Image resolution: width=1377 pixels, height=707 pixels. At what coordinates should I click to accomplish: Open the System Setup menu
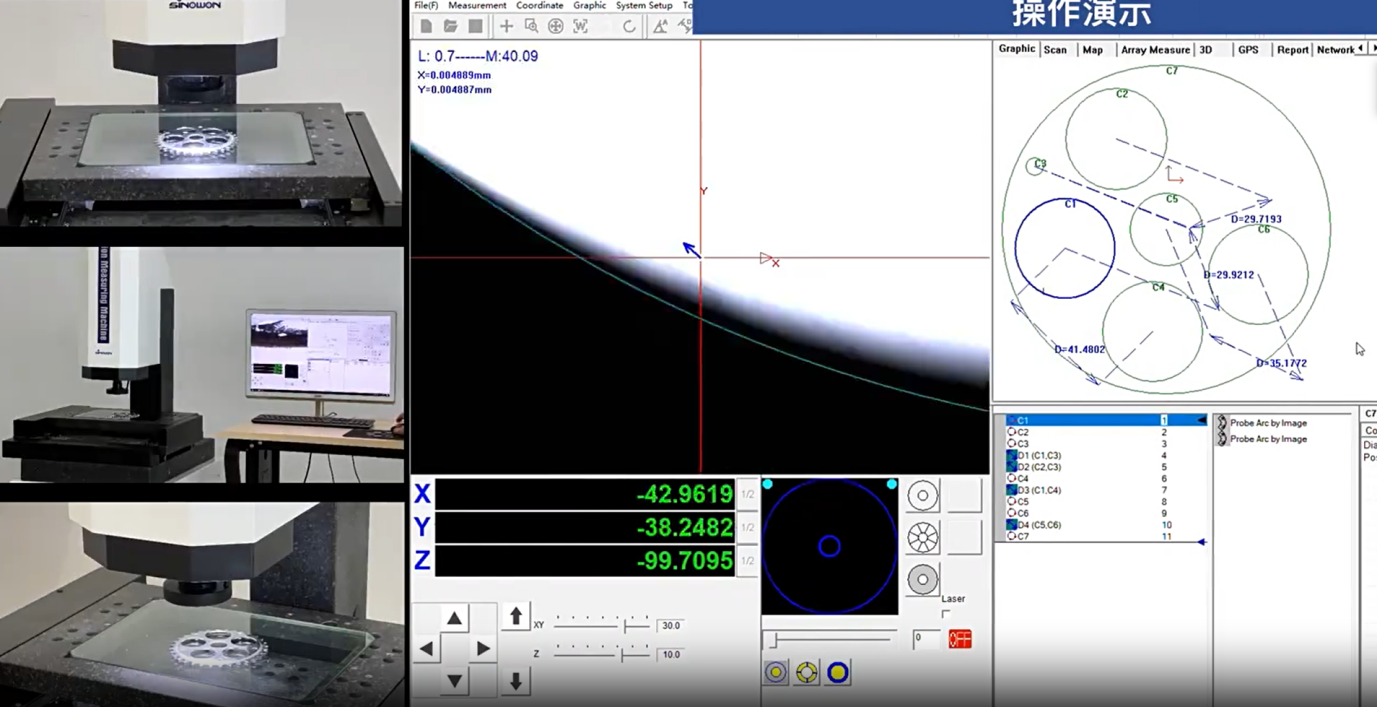[x=644, y=6]
